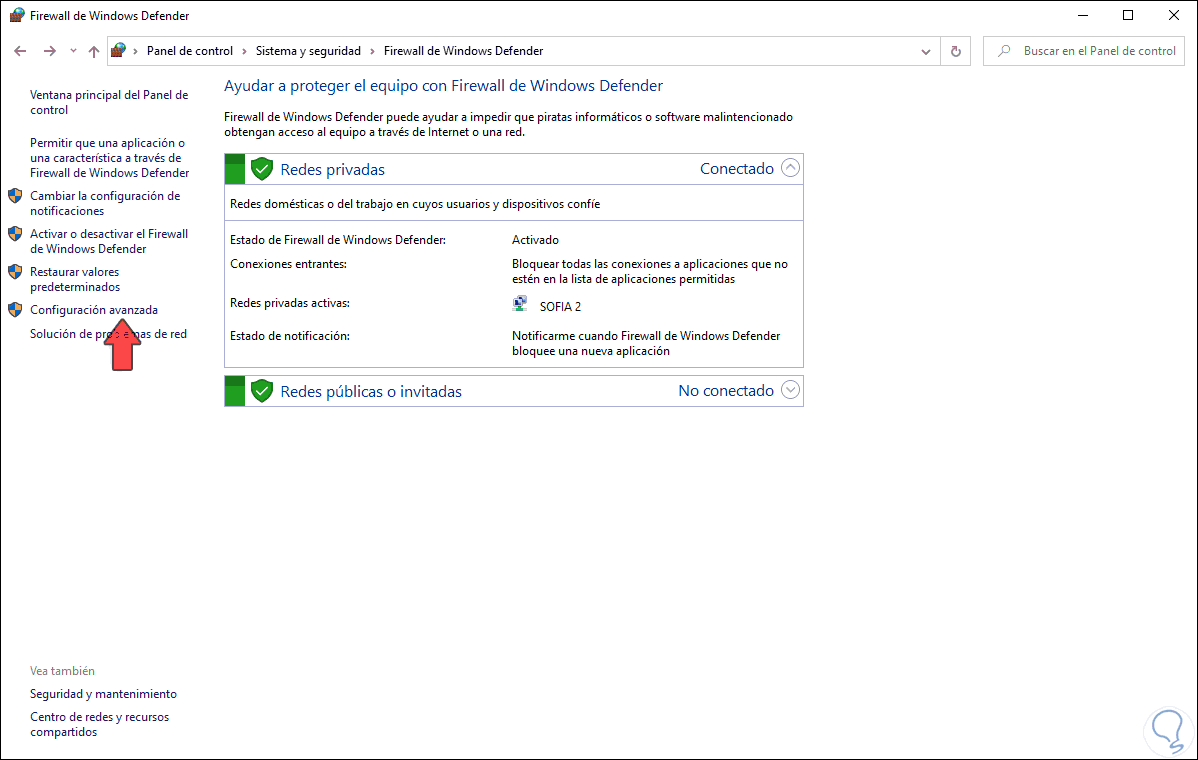Open 'Configuración avanzada'

tap(94, 309)
